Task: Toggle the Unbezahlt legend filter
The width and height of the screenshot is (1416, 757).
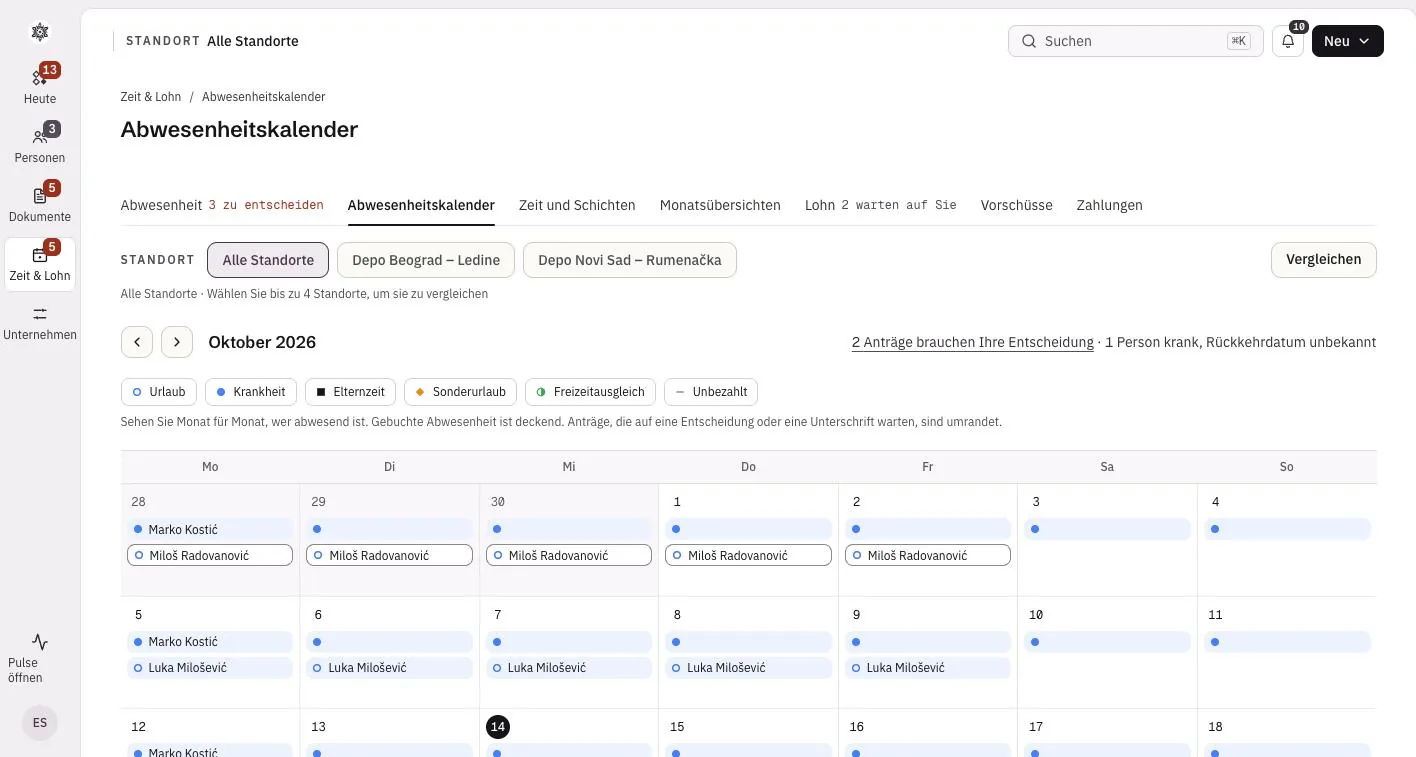Action: pos(711,392)
